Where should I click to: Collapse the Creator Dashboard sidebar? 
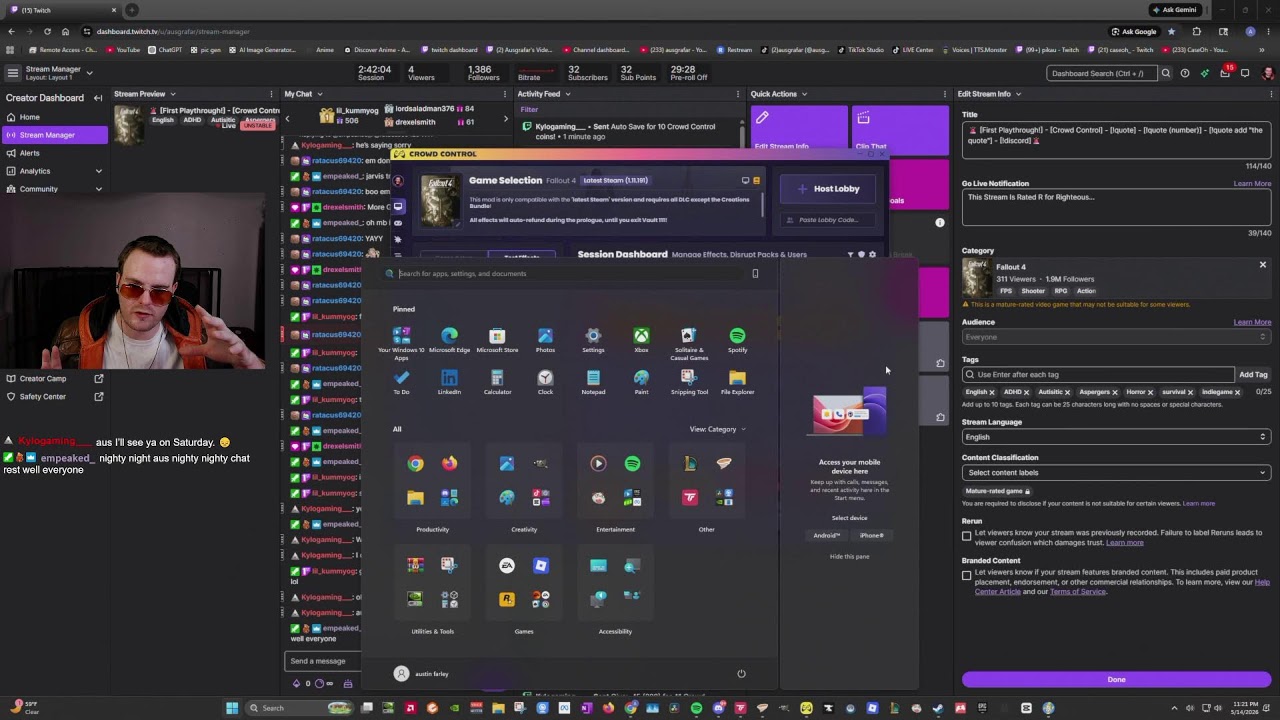coord(98,98)
